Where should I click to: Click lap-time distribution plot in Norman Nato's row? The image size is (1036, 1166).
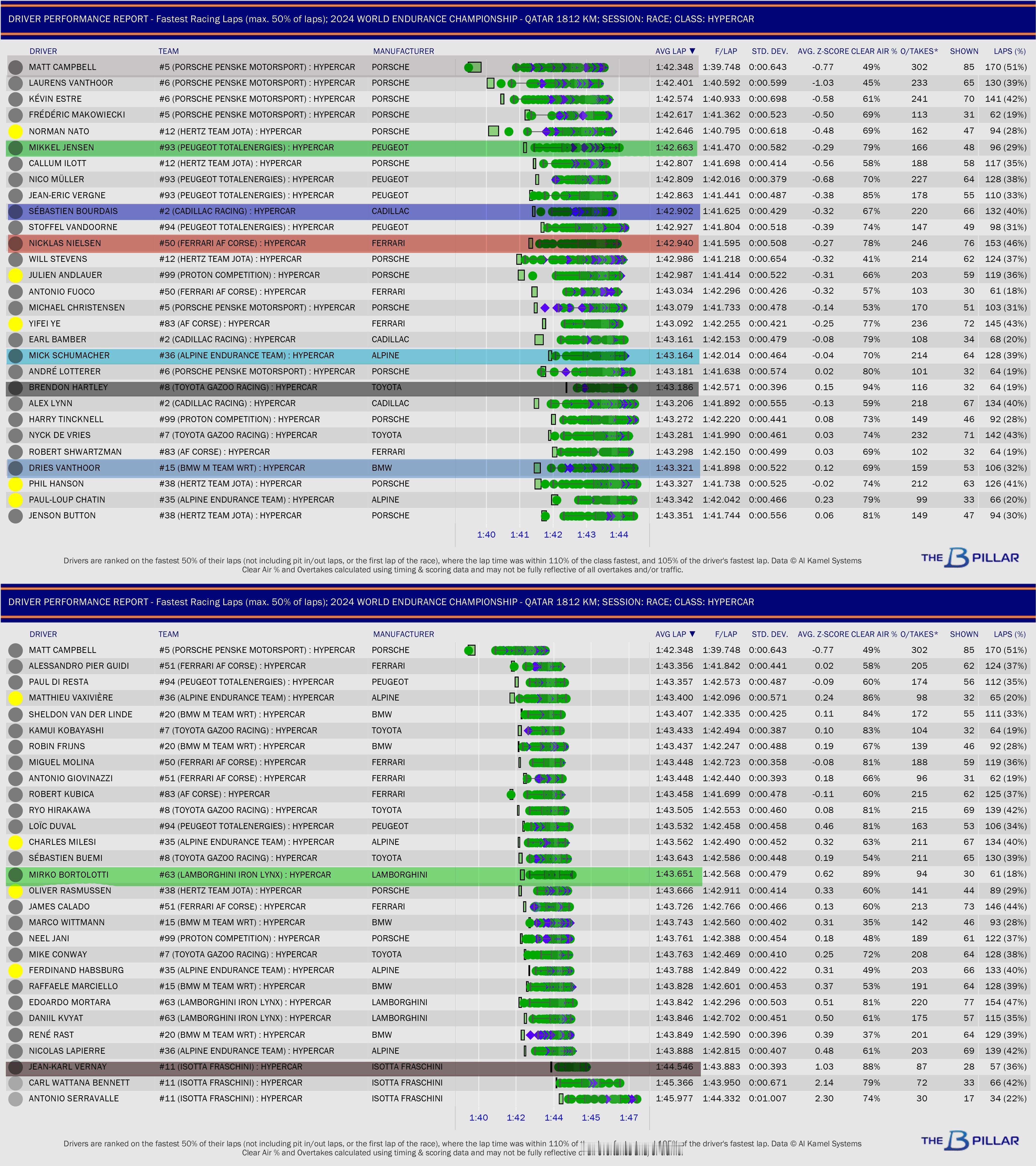point(552,131)
